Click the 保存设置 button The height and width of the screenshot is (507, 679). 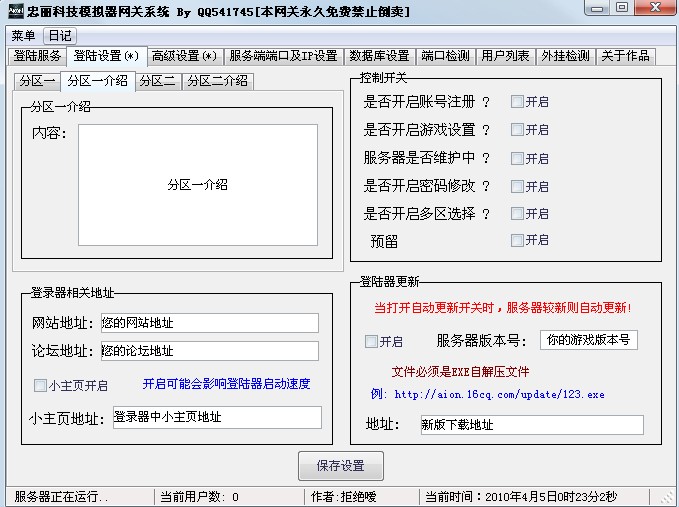340,466
